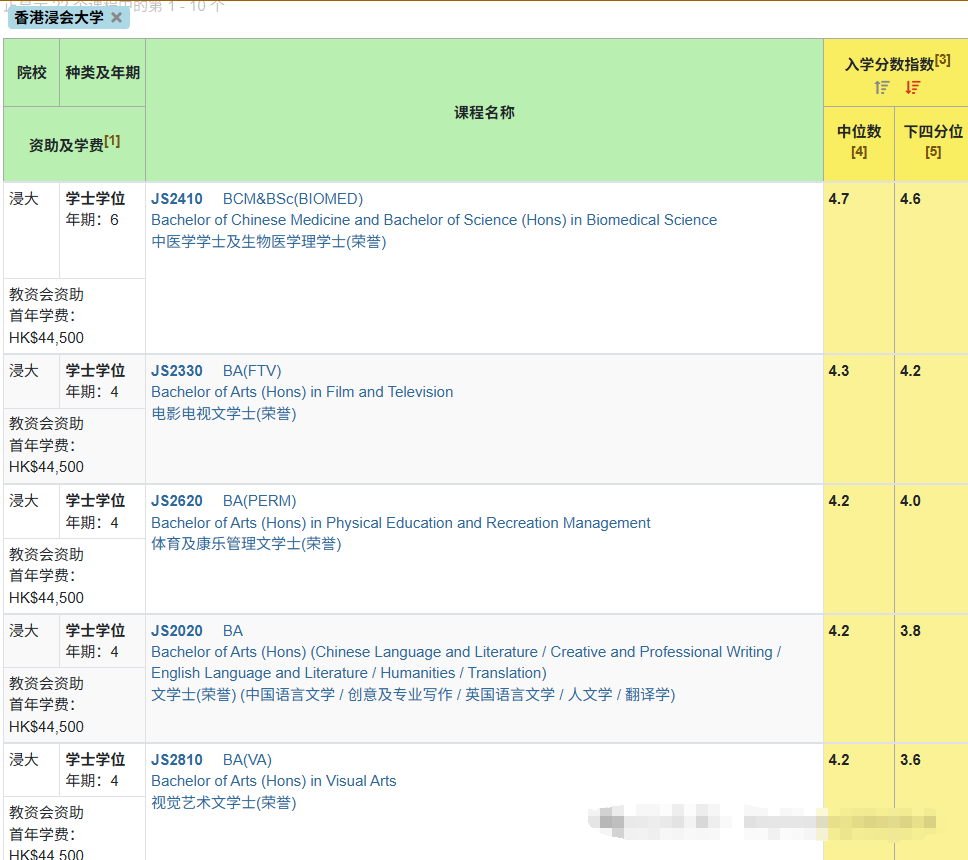Screen dimensions: 968x860
Task: Select lower quartile 3.8 for JS2020
Action: coord(910,631)
